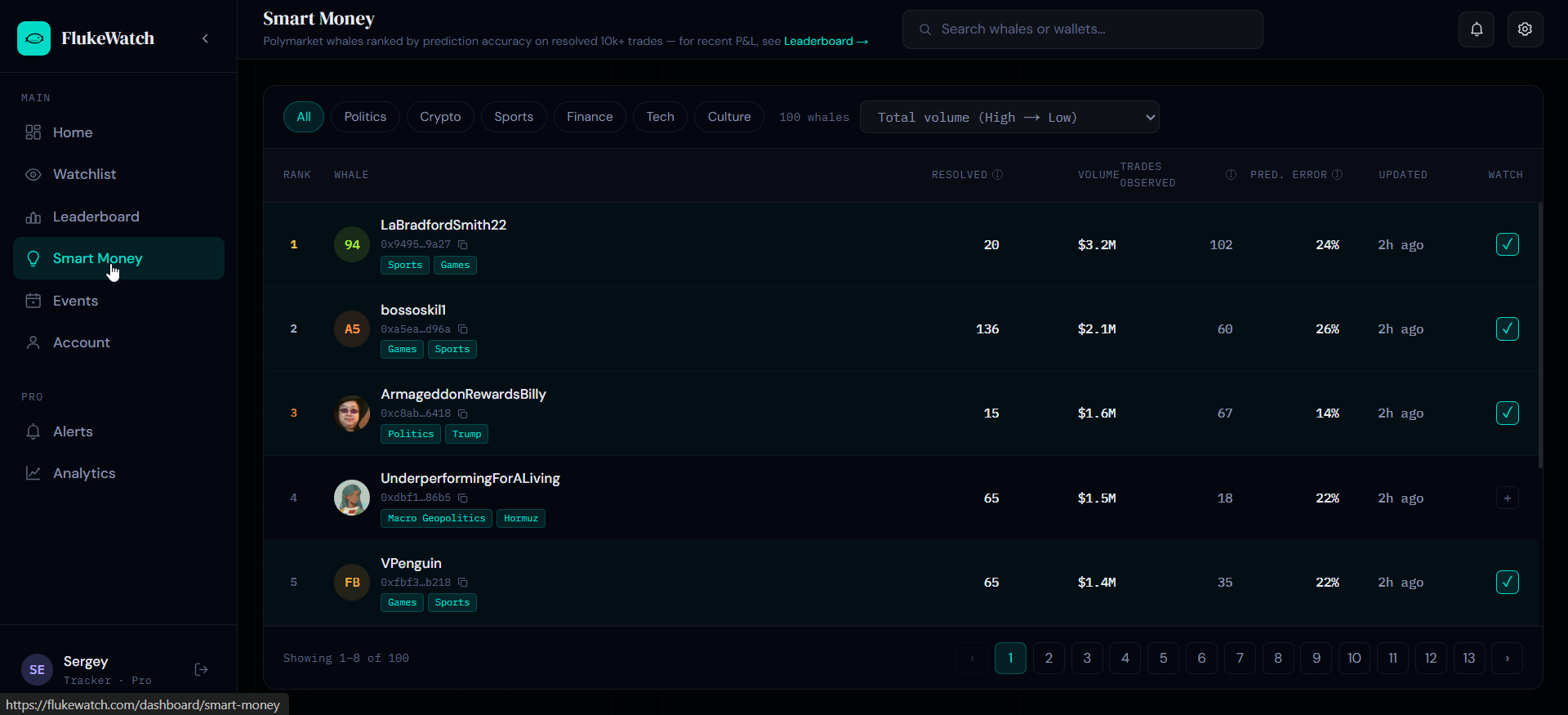This screenshot has height=715, width=1568.
Task: Open Analytics in sidebar
Action: 118,473
